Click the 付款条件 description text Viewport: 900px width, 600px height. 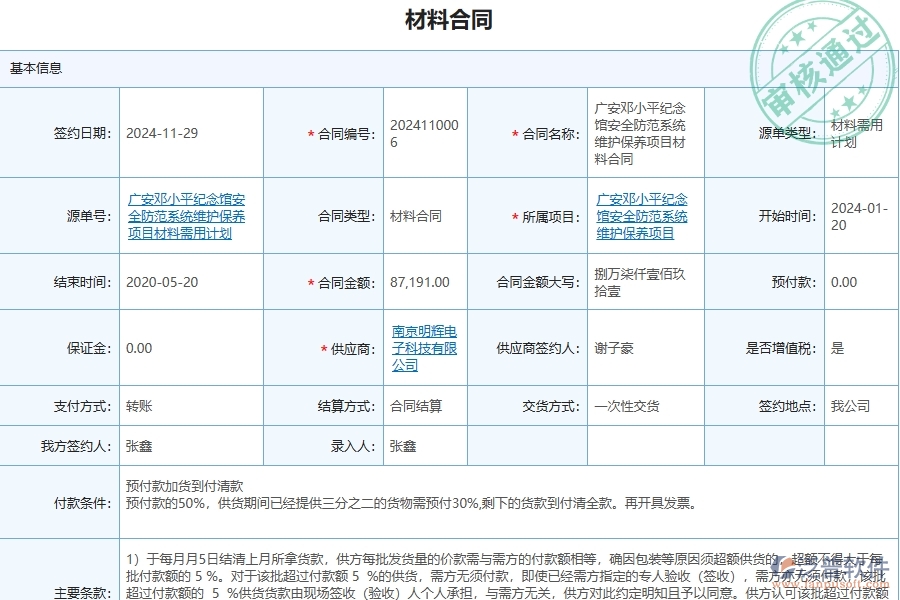350,494
